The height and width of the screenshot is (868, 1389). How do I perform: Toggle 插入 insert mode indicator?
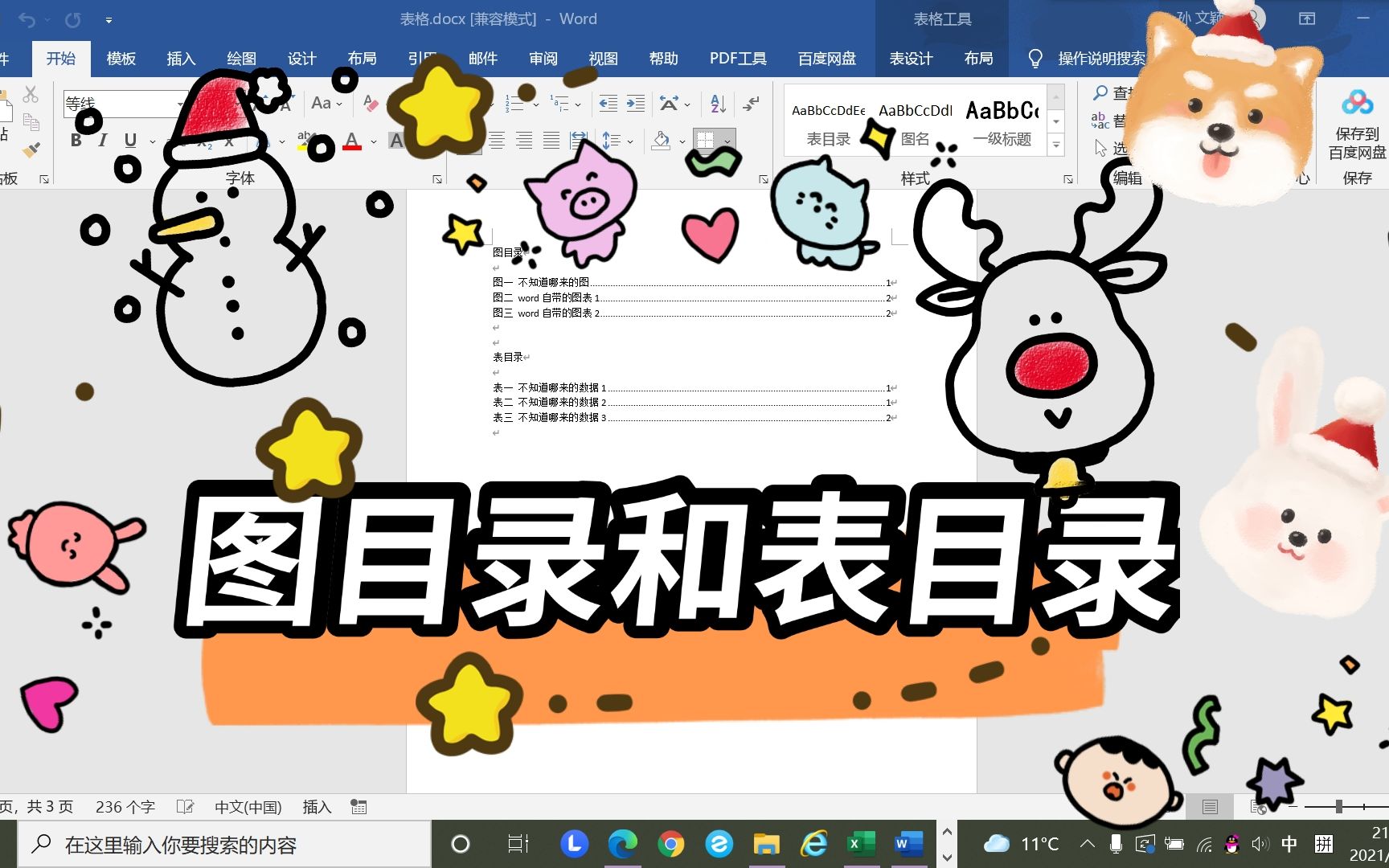318,807
